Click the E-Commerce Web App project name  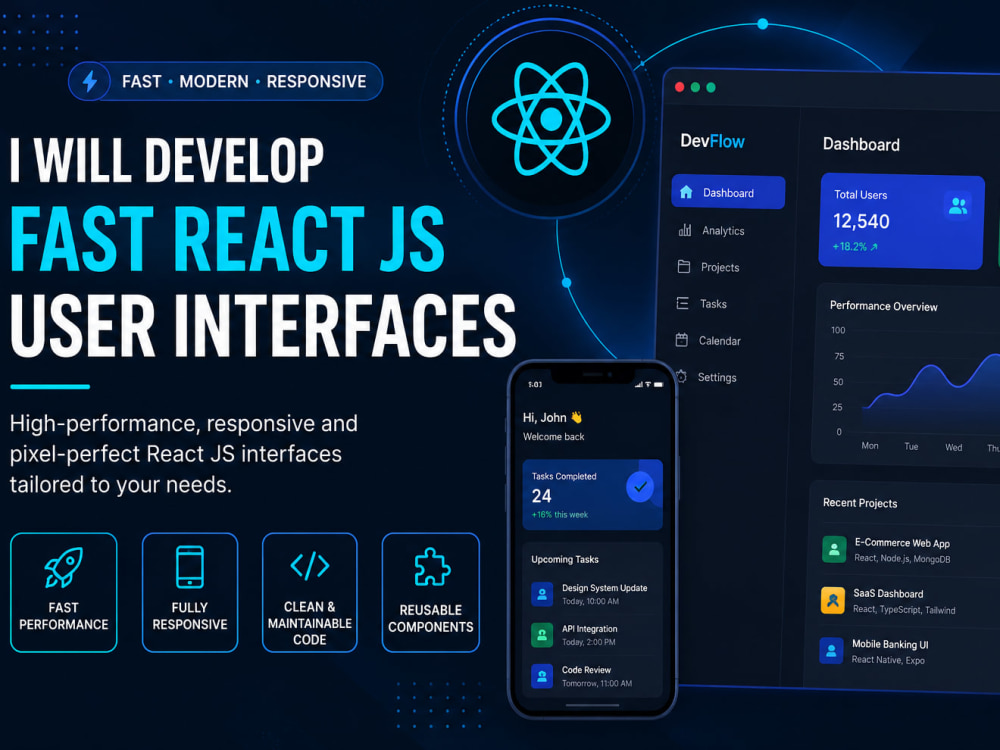pos(902,543)
